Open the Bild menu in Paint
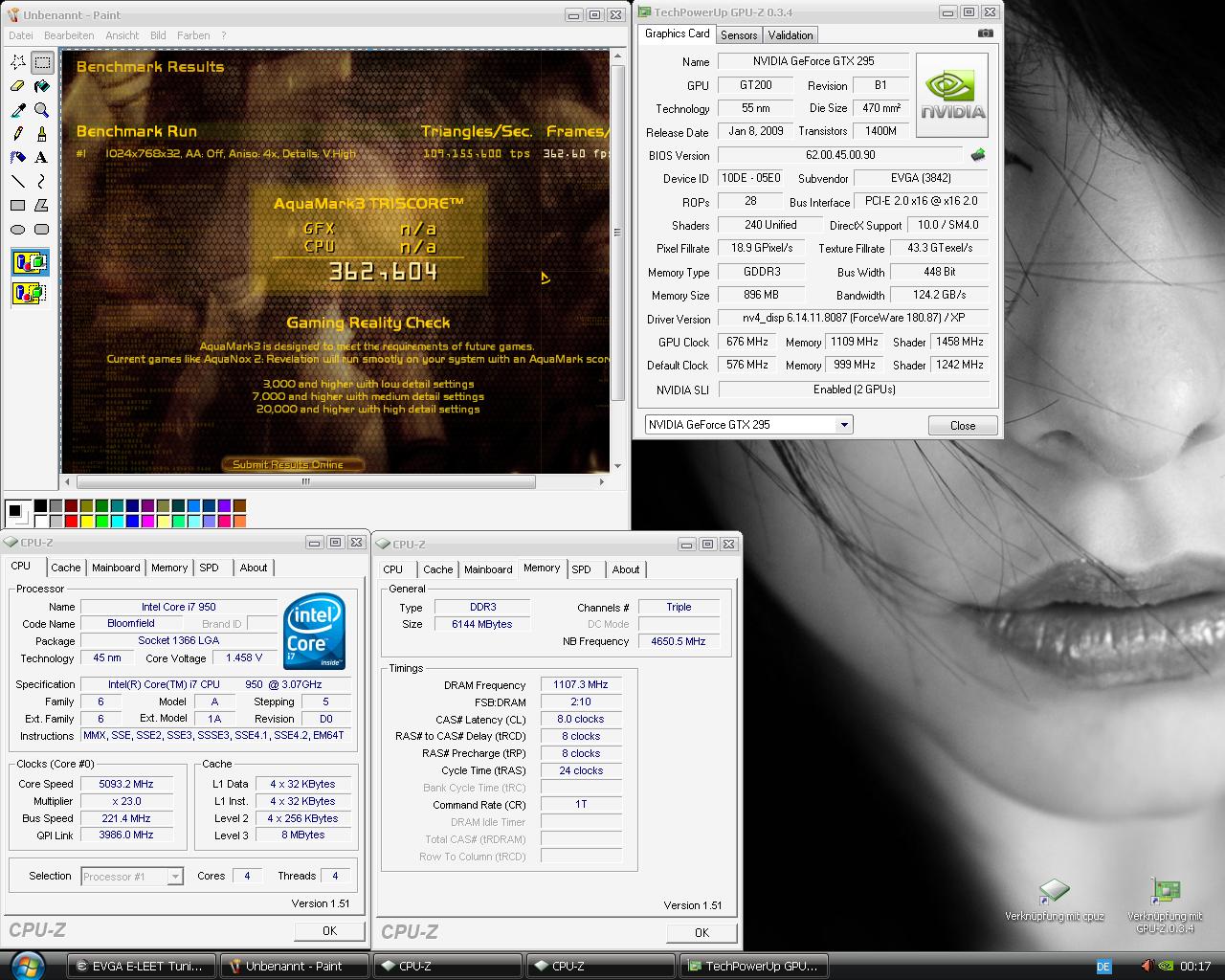This screenshot has height=980, width=1225. (158, 35)
